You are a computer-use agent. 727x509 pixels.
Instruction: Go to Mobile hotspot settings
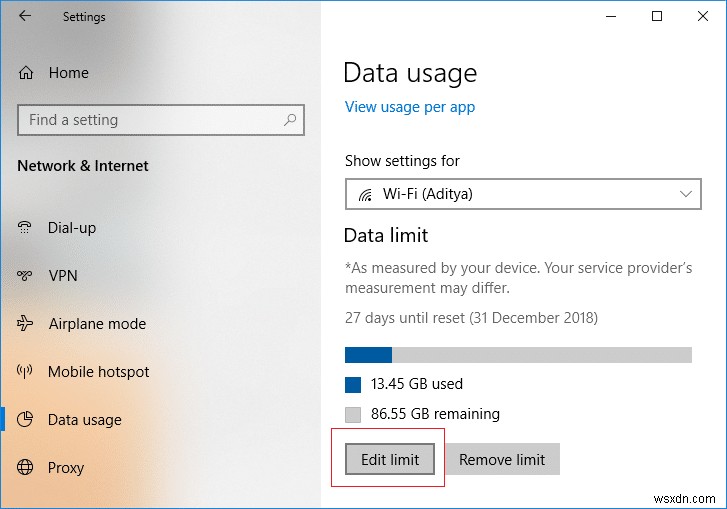[98, 372]
